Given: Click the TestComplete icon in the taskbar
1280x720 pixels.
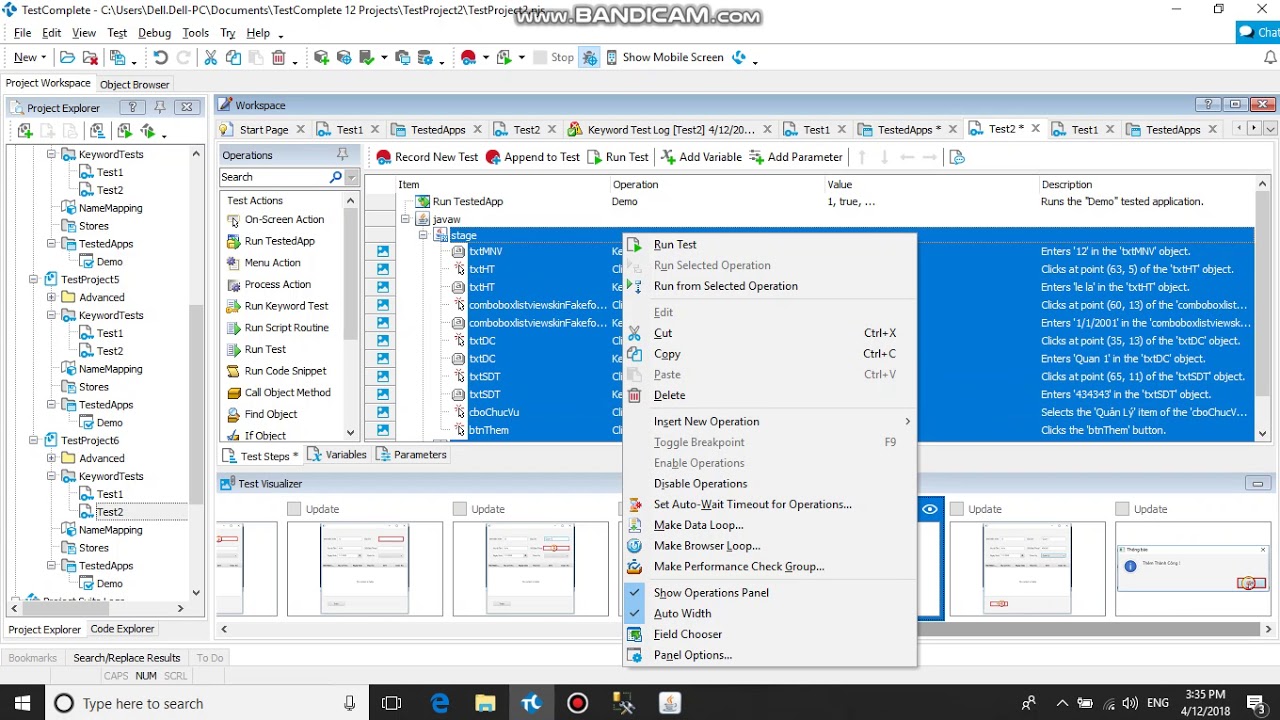Looking at the screenshot, I should click(531, 704).
